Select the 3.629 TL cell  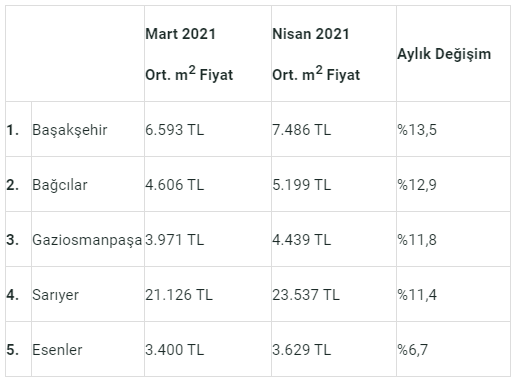(334, 349)
